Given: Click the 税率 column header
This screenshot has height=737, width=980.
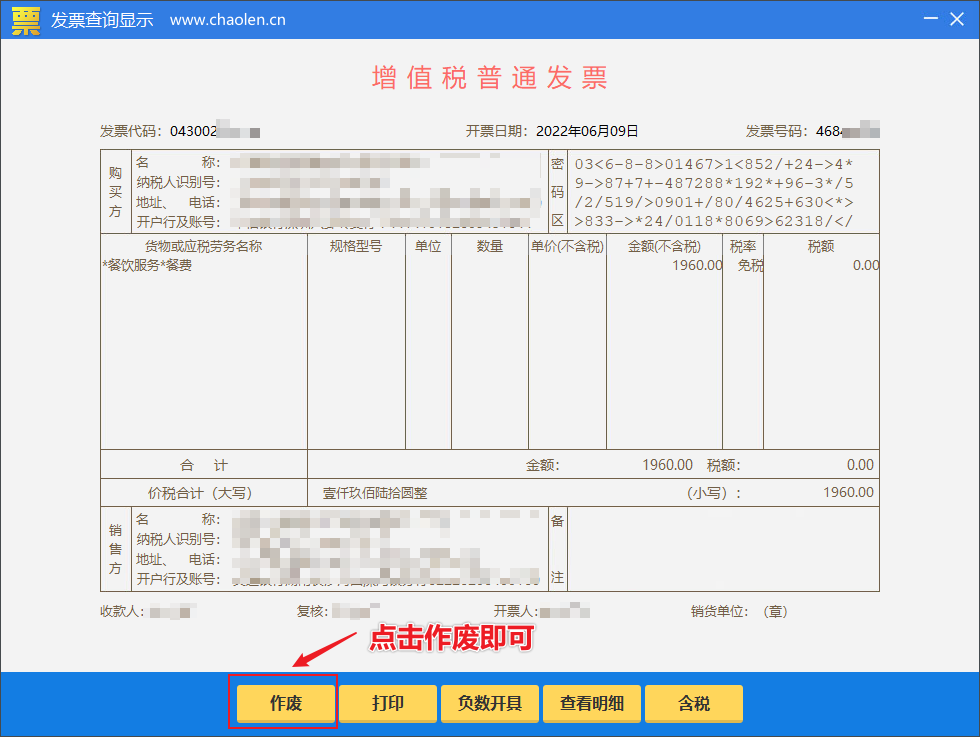Looking at the screenshot, I should (742, 246).
